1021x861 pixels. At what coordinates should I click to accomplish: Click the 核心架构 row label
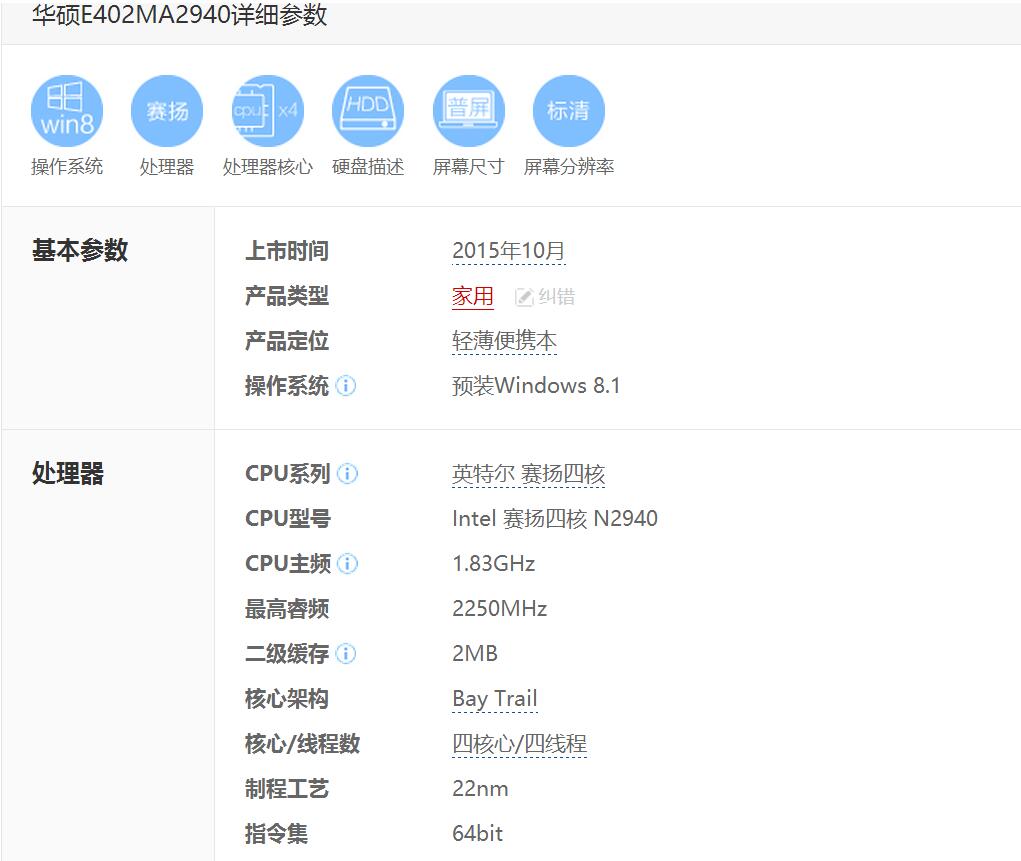coord(287,699)
